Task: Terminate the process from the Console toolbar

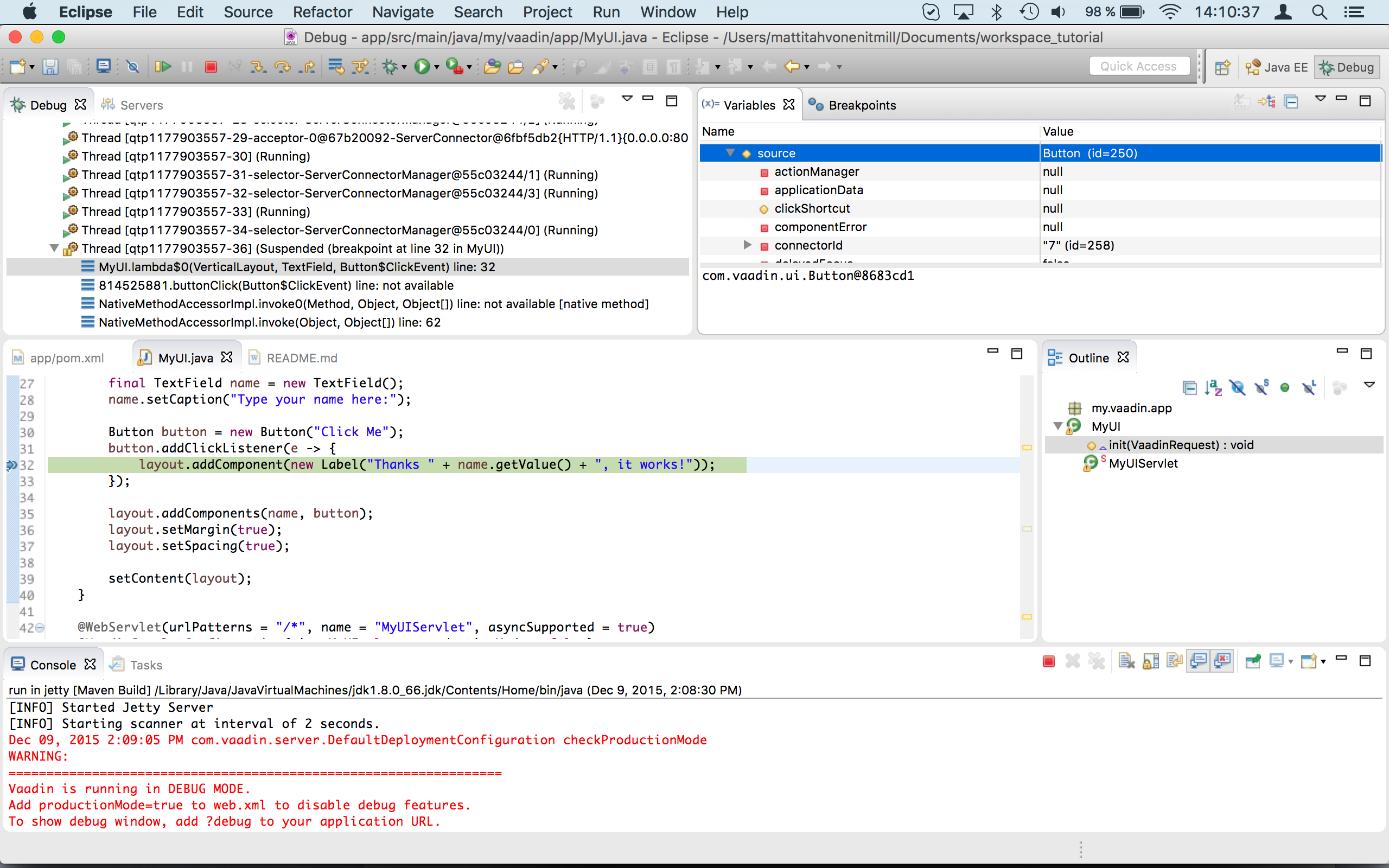Action: pyautogui.click(x=1049, y=661)
